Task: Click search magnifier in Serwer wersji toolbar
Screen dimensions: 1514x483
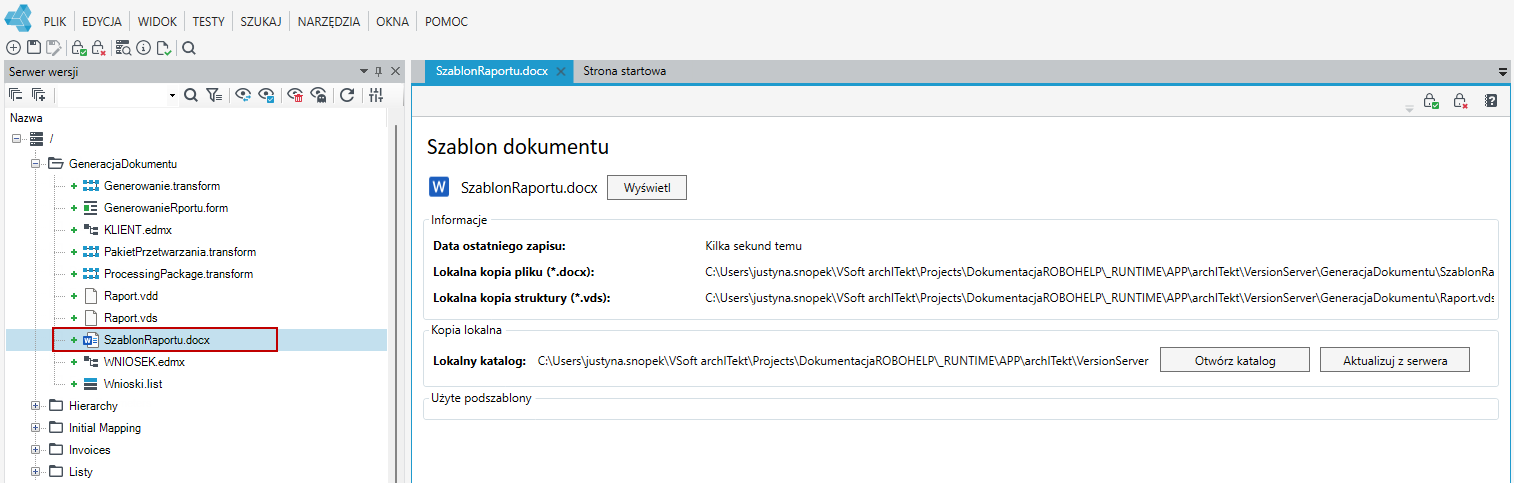Action: pos(191,95)
